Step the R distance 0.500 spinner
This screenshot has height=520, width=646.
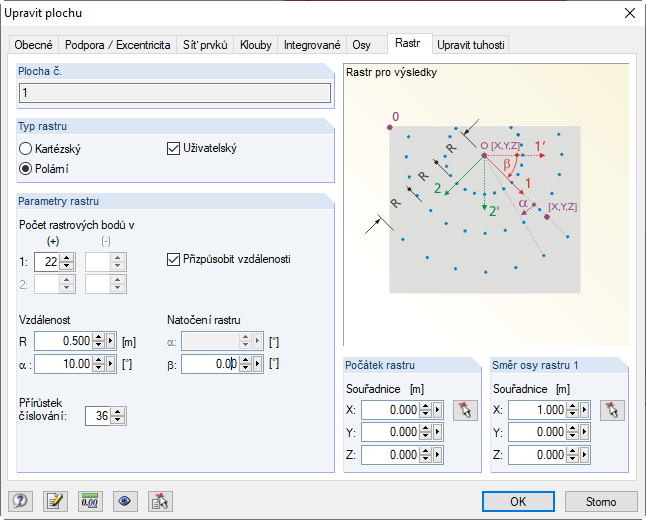pos(98,341)
